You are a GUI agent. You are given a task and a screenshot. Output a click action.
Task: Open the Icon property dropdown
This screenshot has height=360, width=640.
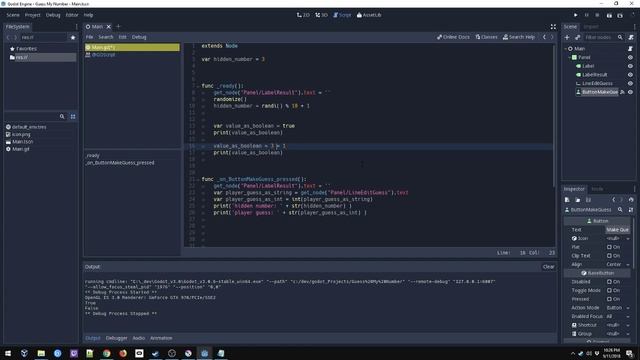pos(618,238)
